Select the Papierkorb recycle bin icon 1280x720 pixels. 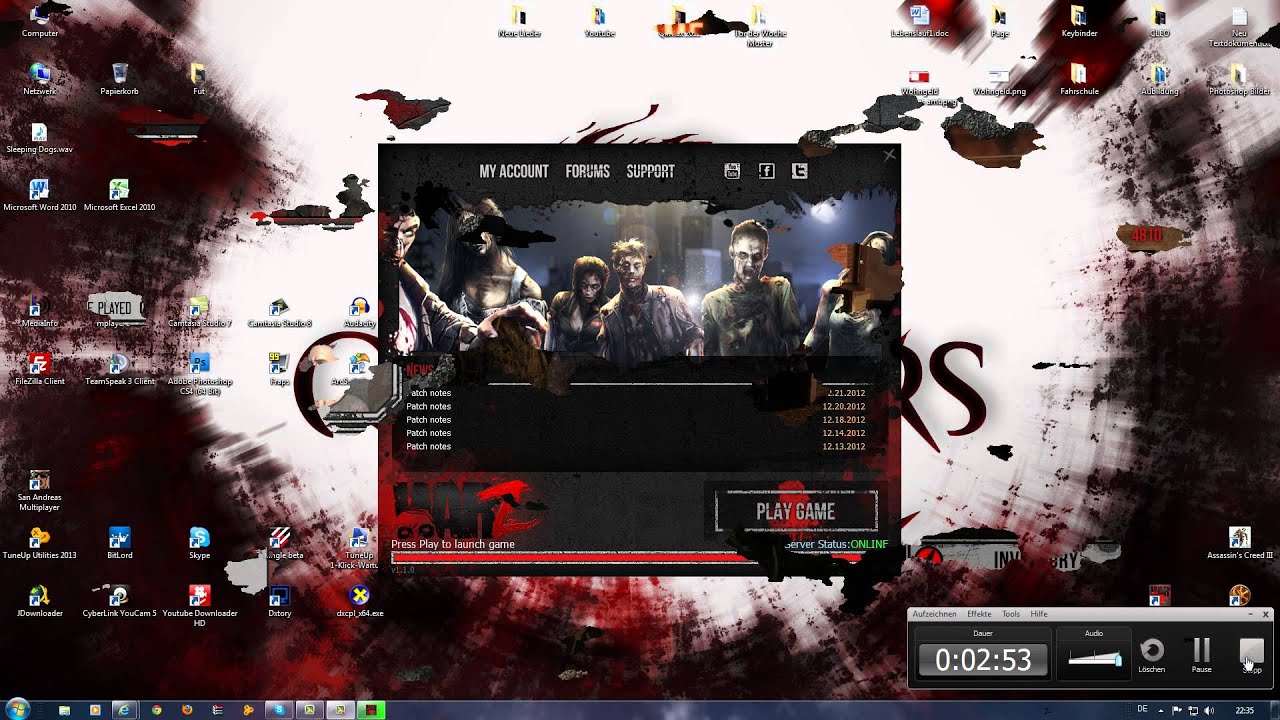pyautogui.click(x=119, y=79)
